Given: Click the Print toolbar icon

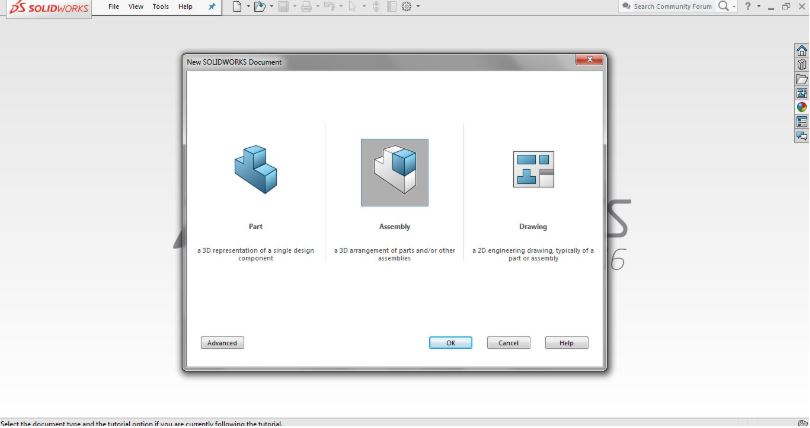Looking at the screenshot, I should (306, 7).
